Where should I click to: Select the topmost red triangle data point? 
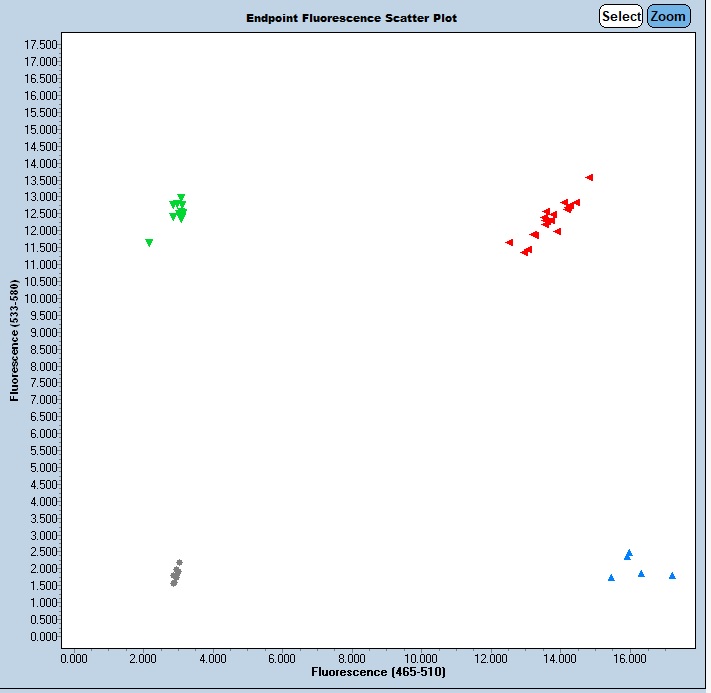tap(589, 177)
